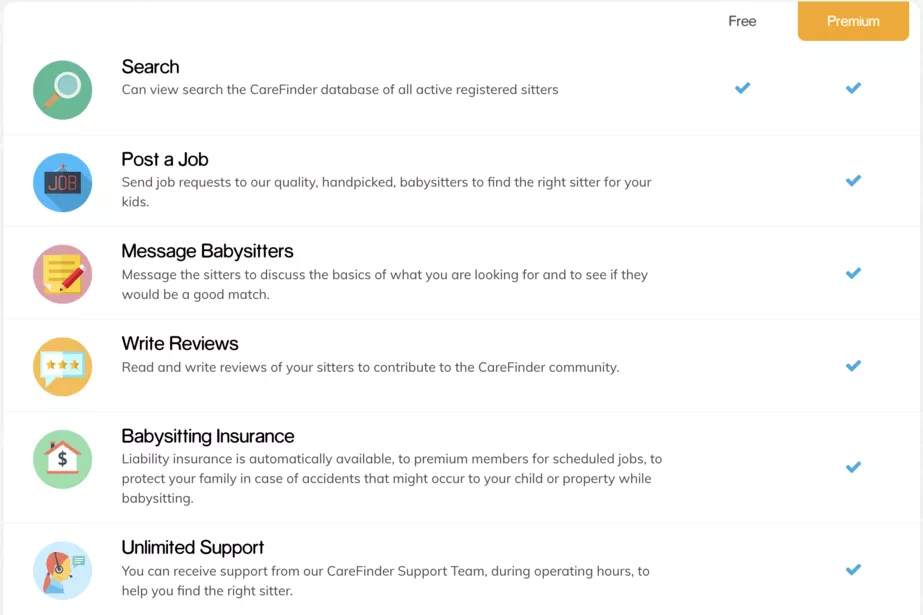Select the Free plan column header
This screenshot has height=615, width=923.
[x=742, y=21]
